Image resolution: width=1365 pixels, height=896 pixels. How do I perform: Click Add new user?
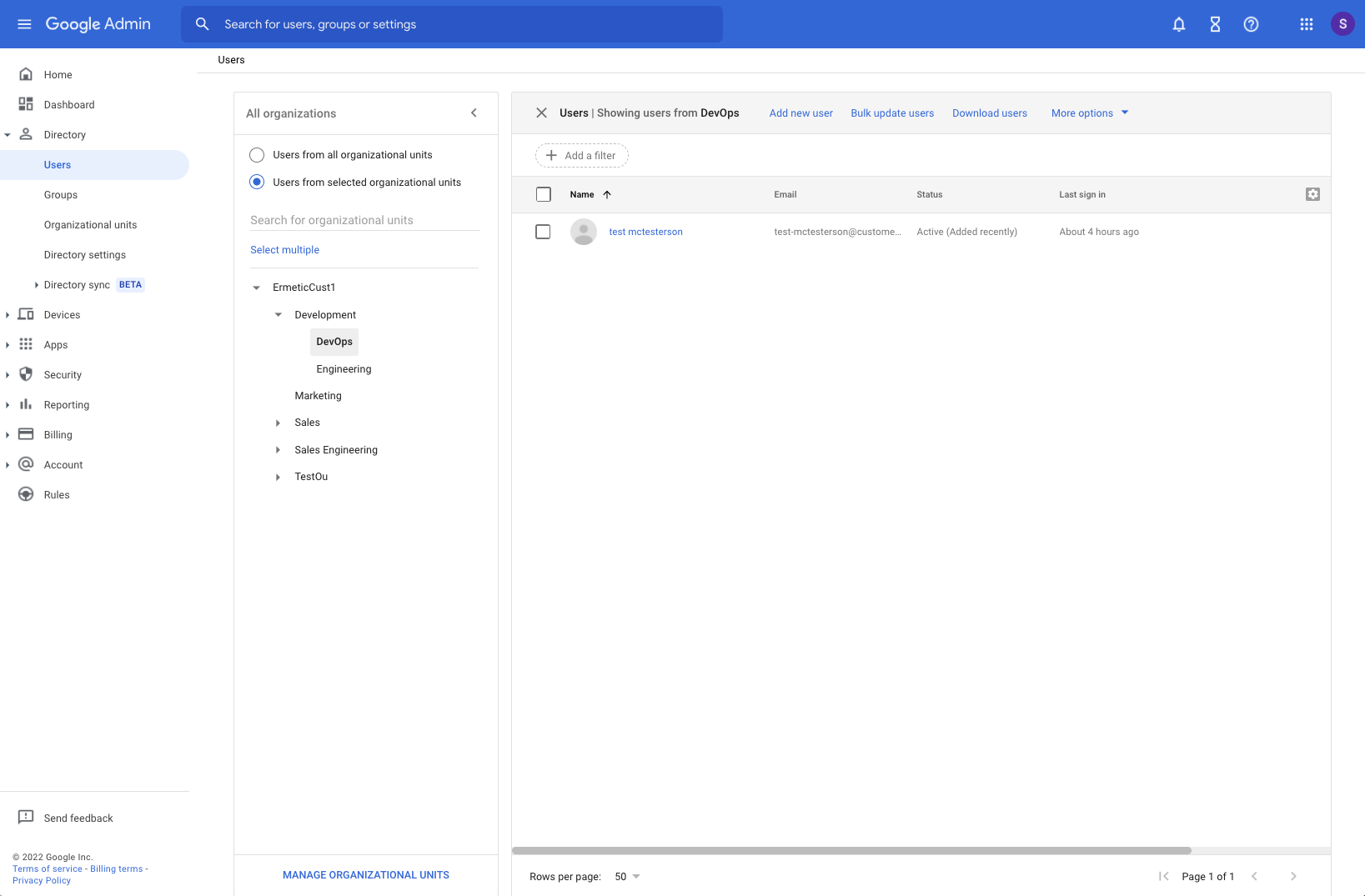point(800,113)
